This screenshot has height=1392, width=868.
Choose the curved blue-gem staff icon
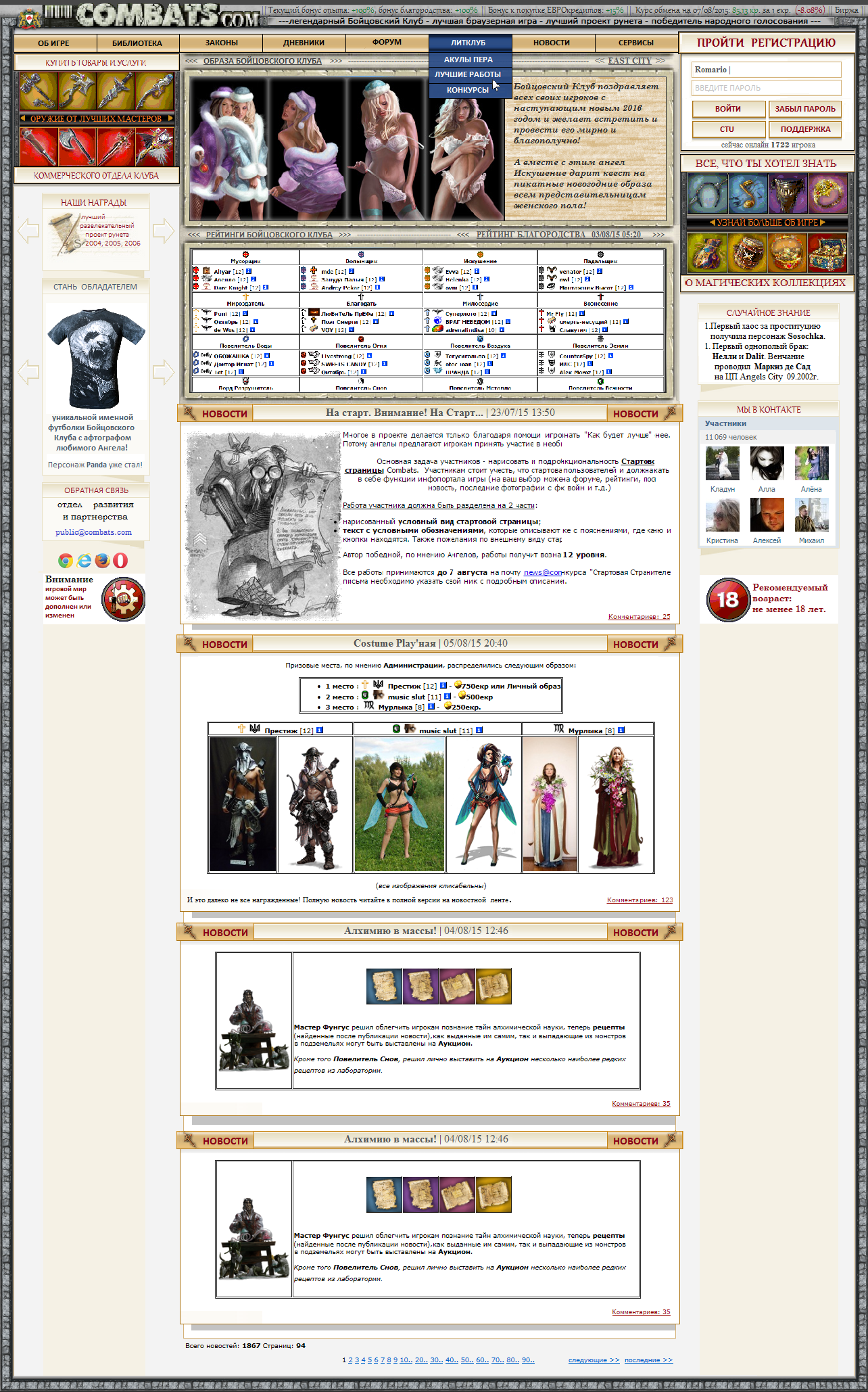tap(154, 91)
